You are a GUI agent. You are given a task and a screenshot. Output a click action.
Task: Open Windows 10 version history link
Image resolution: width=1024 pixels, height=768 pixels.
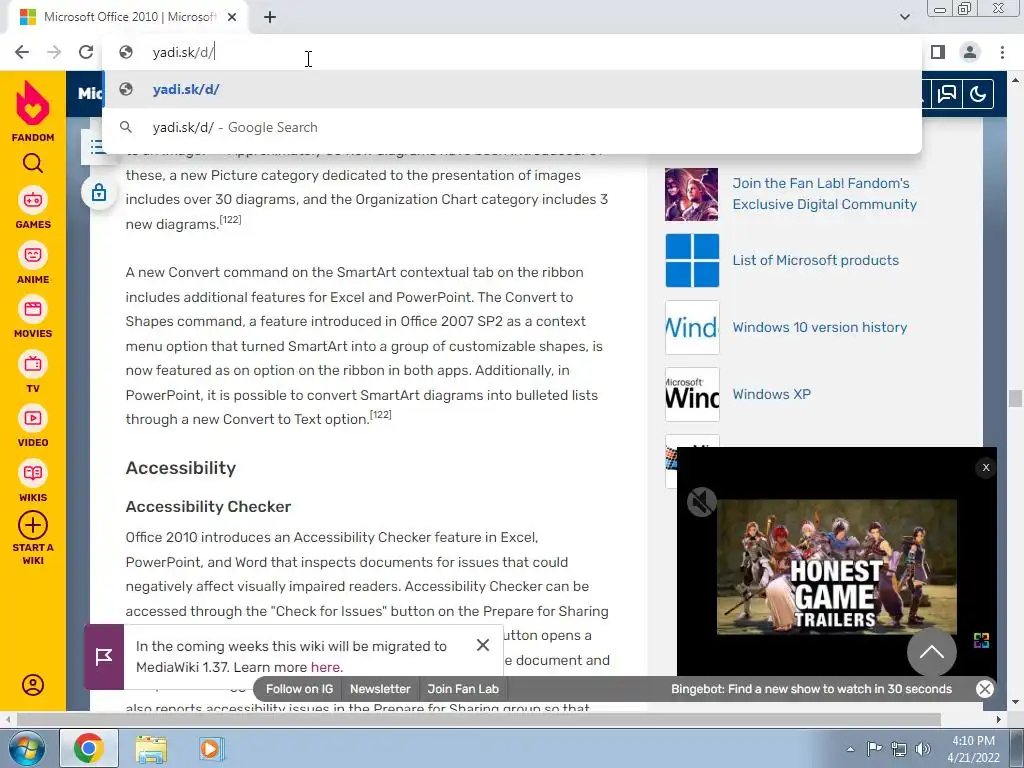tap(819, 327)
